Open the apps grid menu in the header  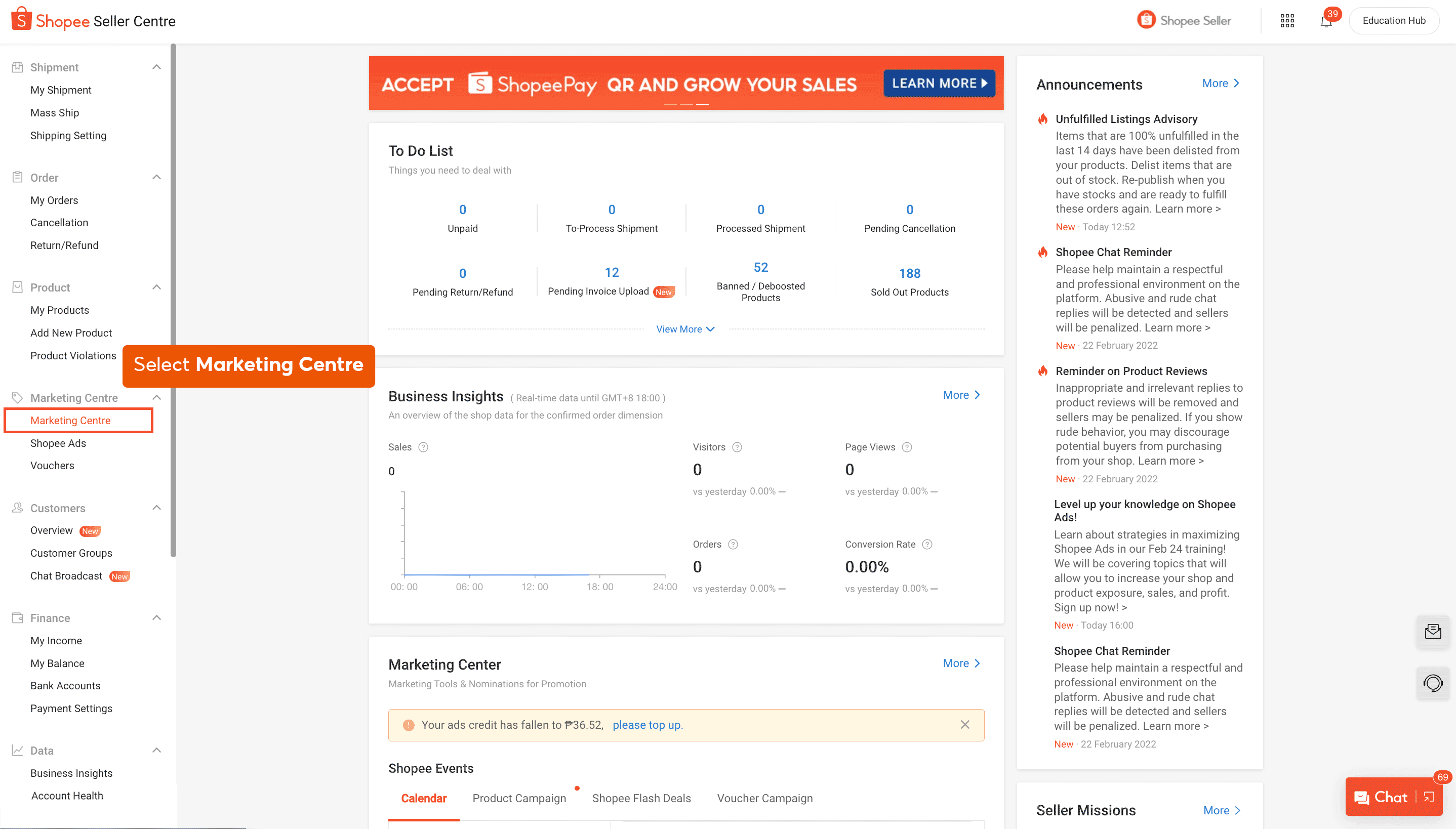pos(1287,20)
